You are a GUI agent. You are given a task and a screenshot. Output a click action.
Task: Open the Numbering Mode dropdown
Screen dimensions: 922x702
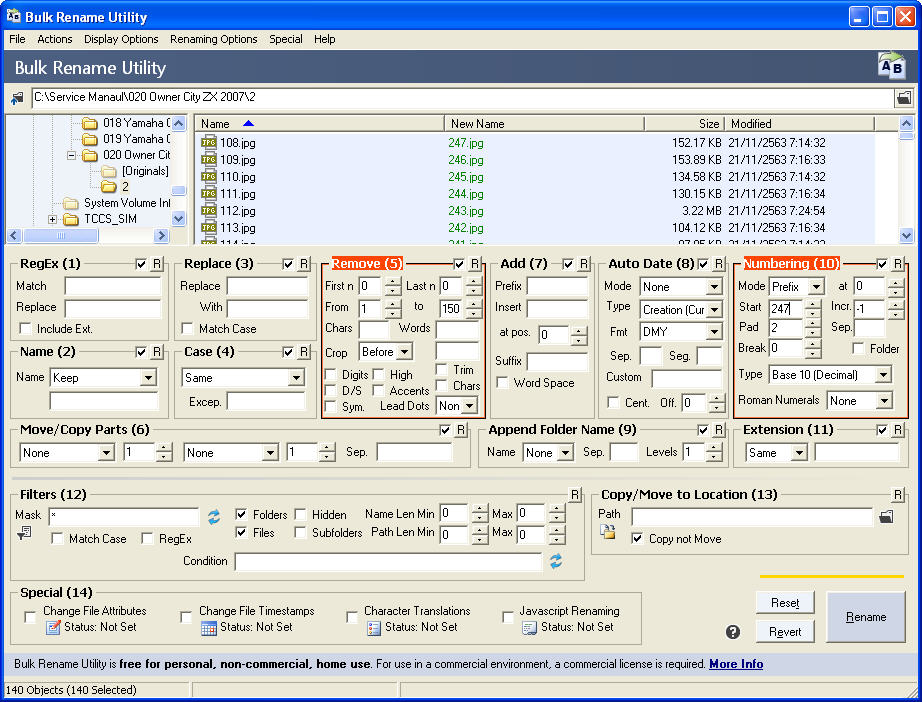click(816, 287)
